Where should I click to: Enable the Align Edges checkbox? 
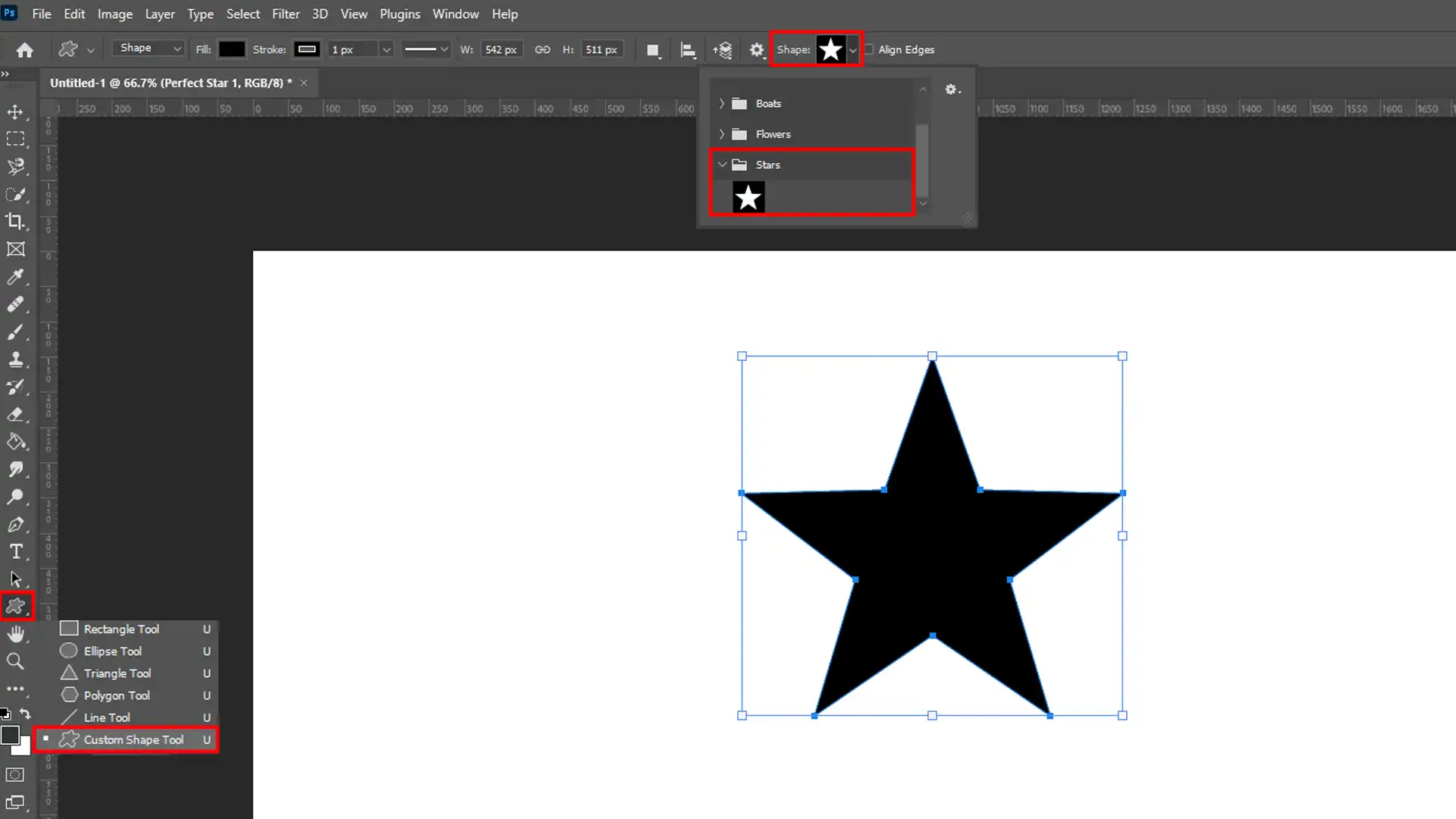pyautogui.click(x=869, y=49)
